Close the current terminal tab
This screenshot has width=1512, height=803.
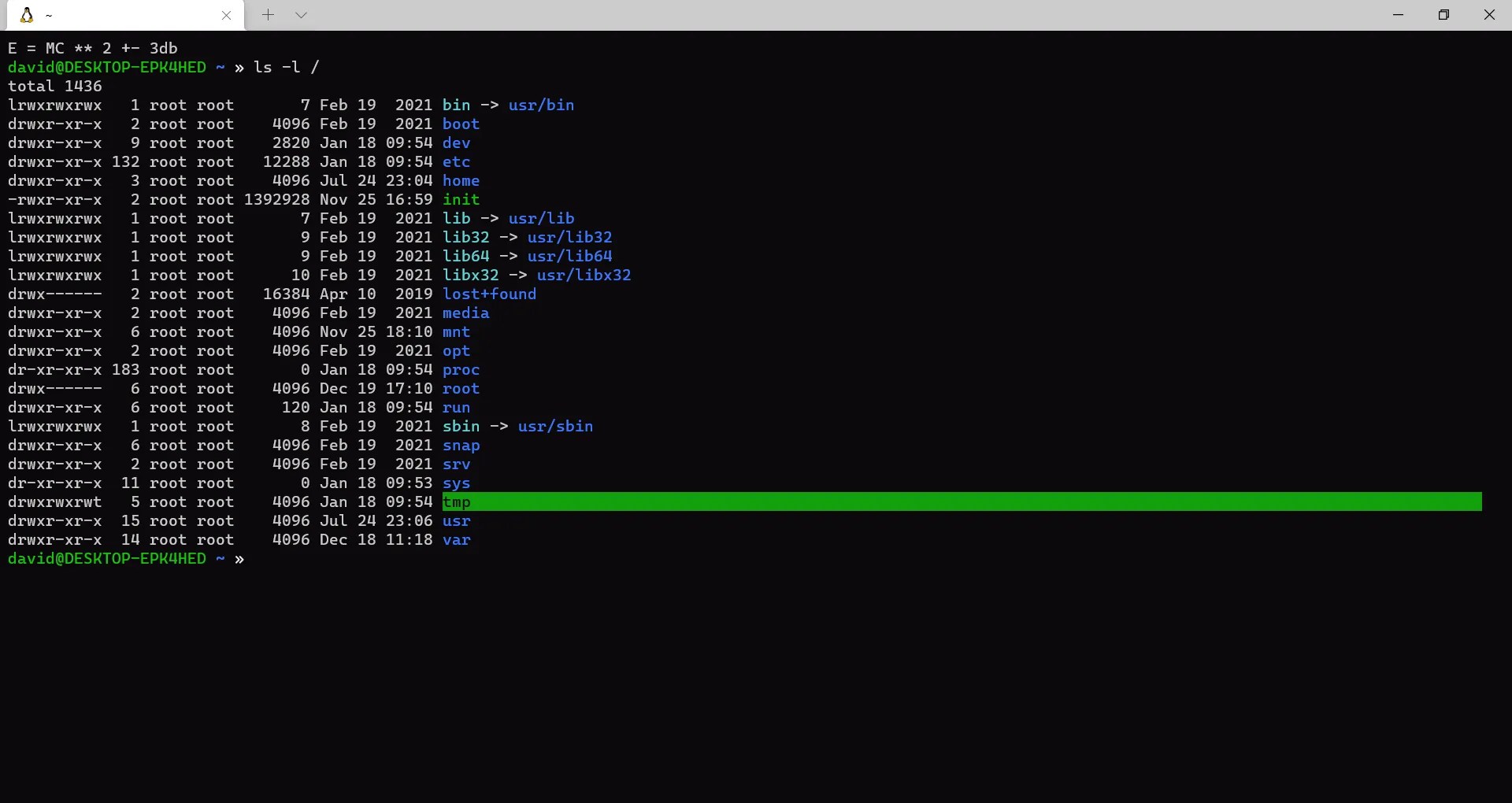coord(227,15)
